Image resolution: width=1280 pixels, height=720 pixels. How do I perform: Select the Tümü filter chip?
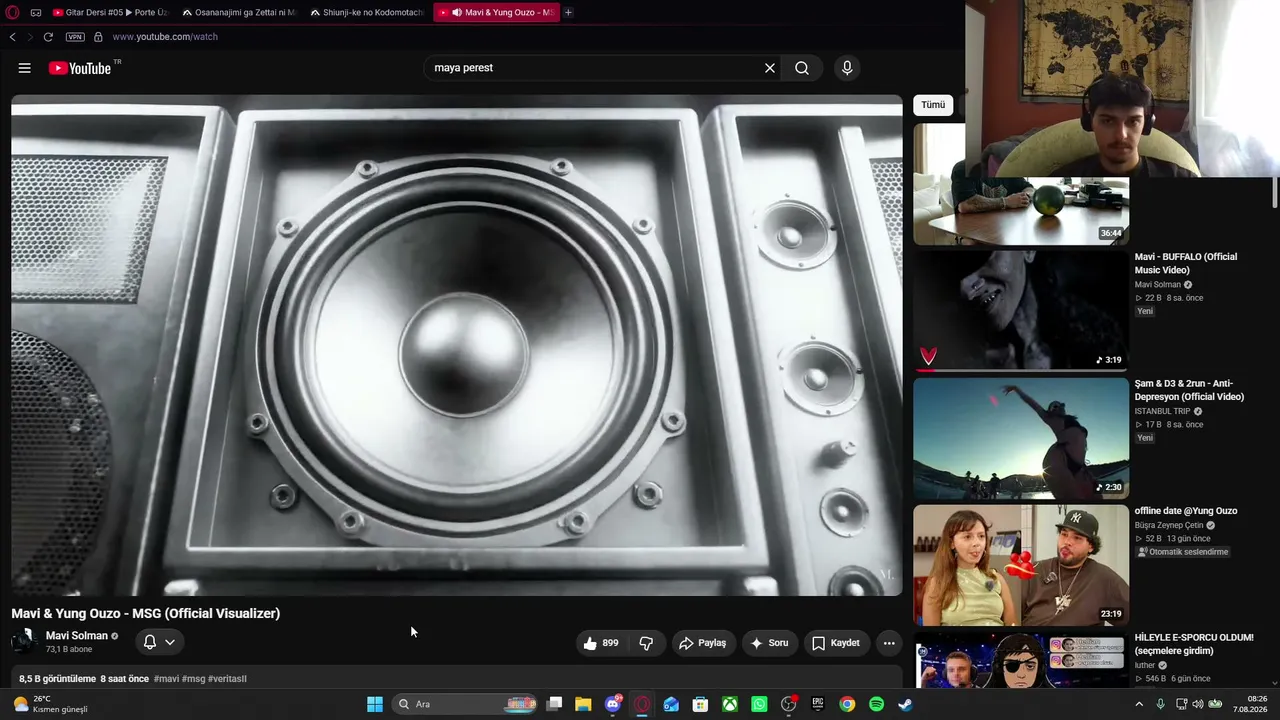pos(933,105)
